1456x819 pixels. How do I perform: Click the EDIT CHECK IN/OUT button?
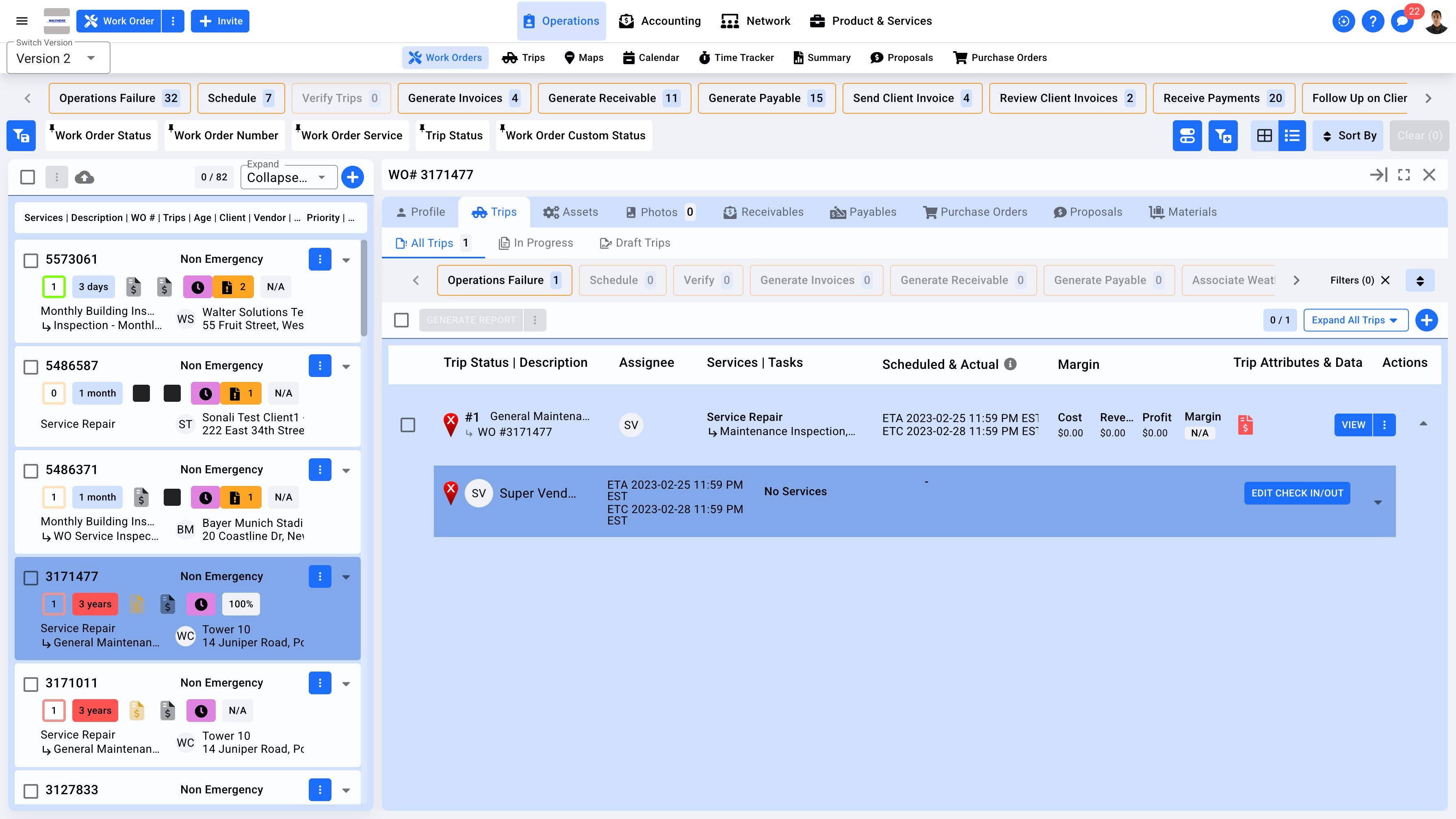pyautogui.click(x=1297, y=493)
